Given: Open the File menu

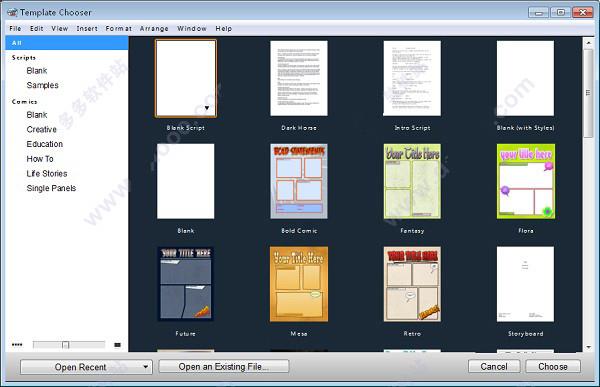Looking at the screenshot, I should coord(15,28).
